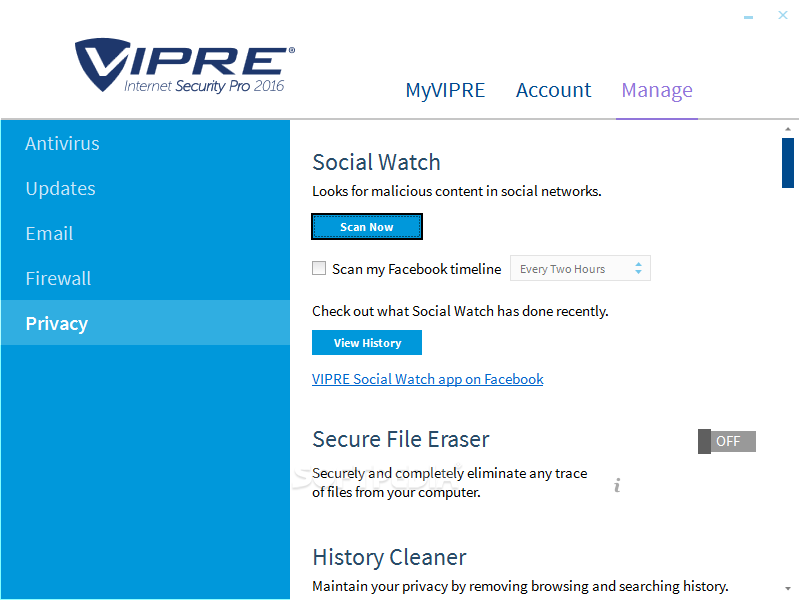Select the Manage tab
Image resolution: width=800 pixels, height=600 pixels.
pyautogui.click(x=657, y=90)
